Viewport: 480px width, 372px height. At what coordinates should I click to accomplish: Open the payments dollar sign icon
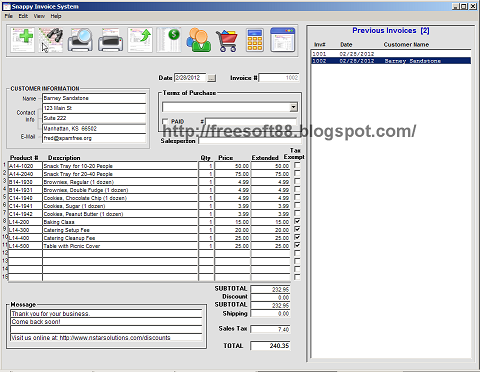(169, 40)
